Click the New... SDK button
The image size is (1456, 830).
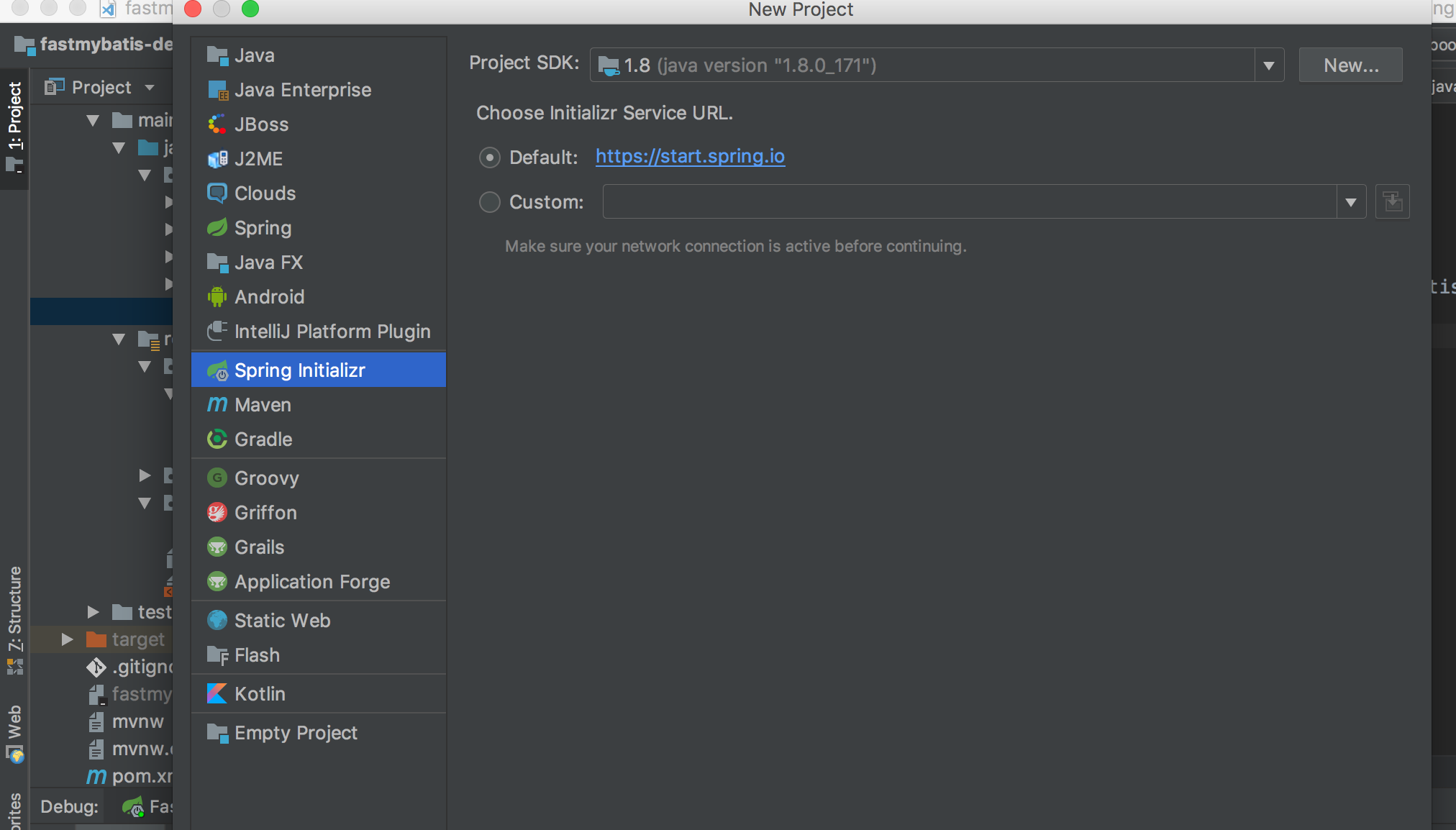(1350, 65)
